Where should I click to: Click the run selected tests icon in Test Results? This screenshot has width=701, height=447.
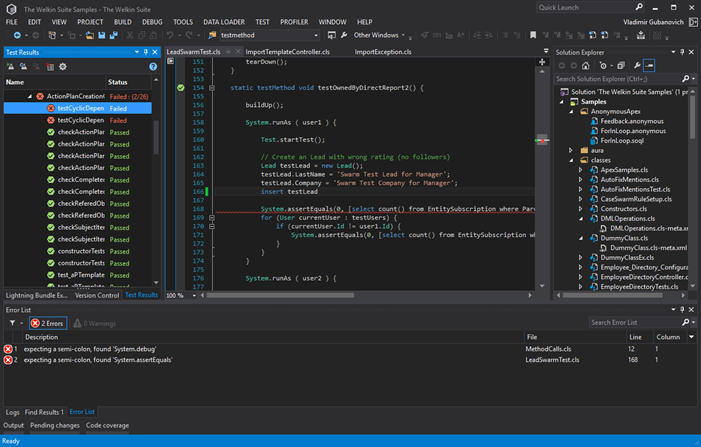pyautogui.click(x=23, y=67)
